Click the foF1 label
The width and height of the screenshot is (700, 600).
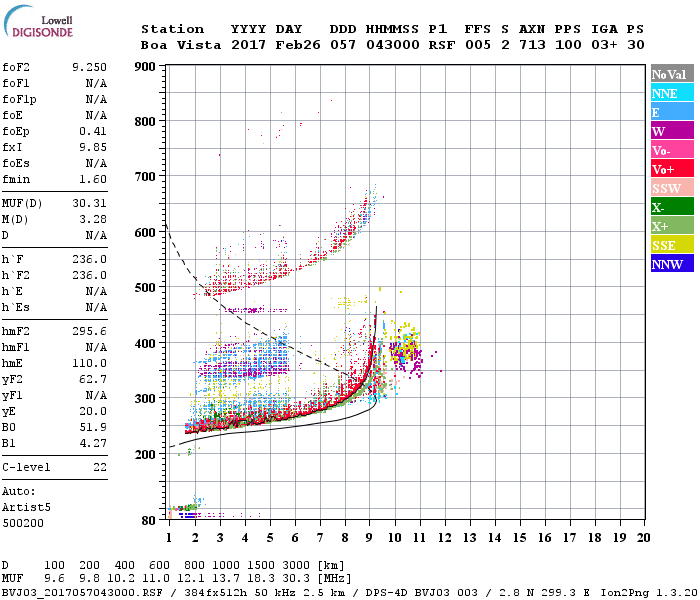16,83
